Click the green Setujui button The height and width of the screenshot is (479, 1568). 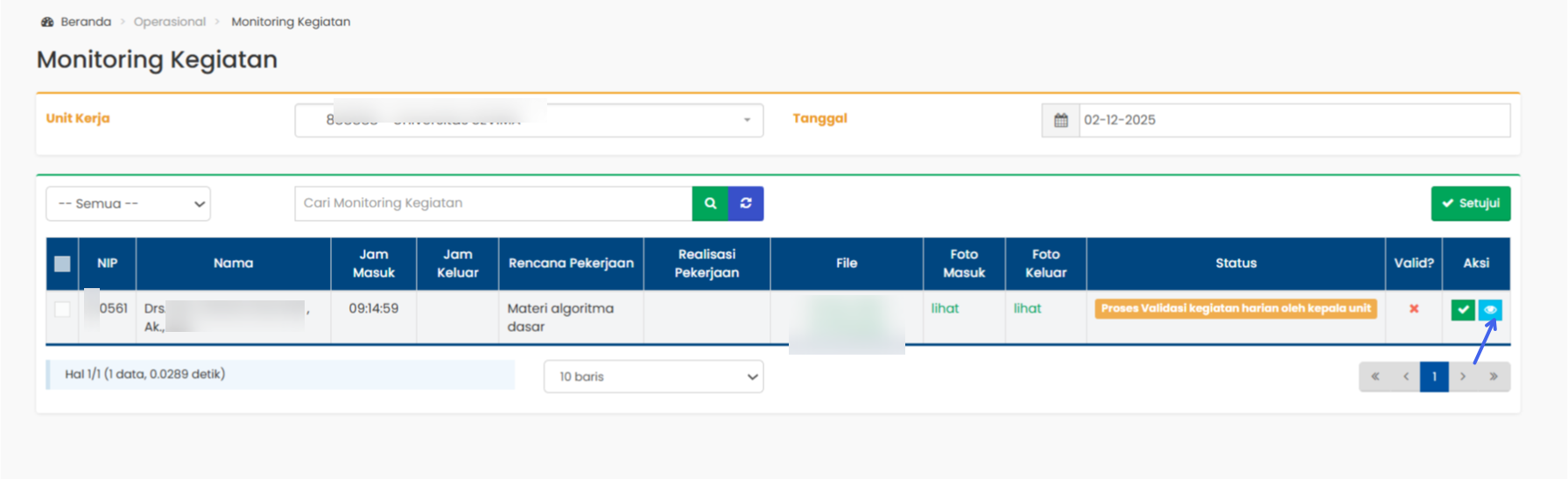click(x=1471, y=203)
